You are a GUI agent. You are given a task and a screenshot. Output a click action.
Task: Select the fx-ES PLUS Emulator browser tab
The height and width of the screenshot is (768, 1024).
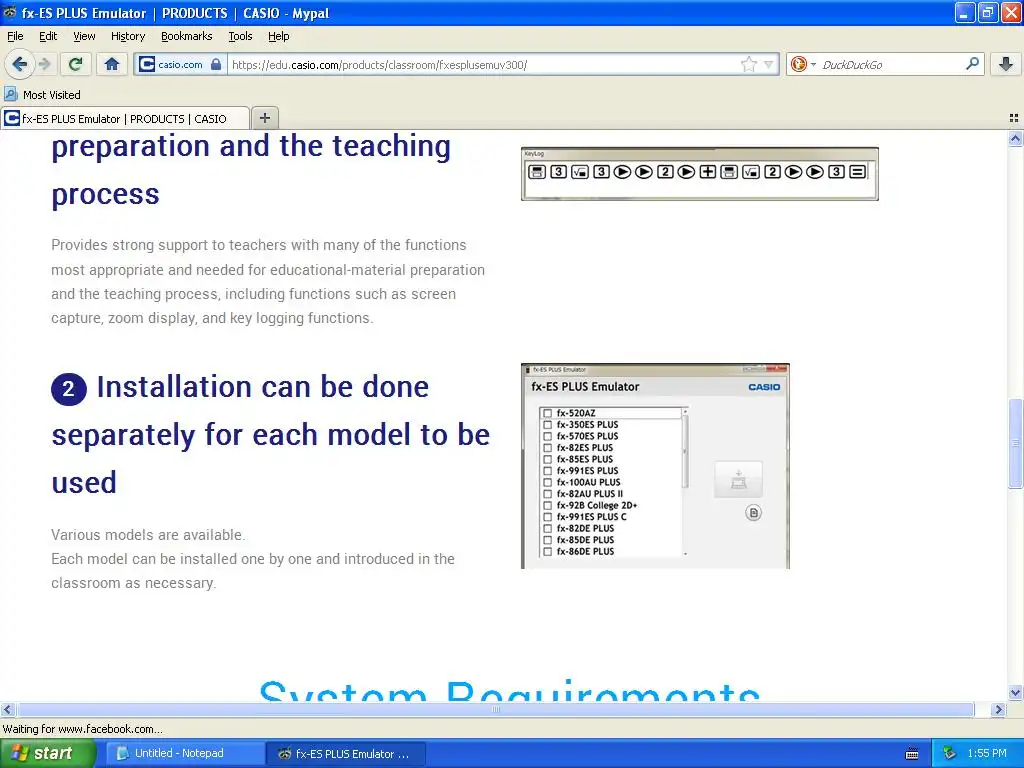pos(125,119)
